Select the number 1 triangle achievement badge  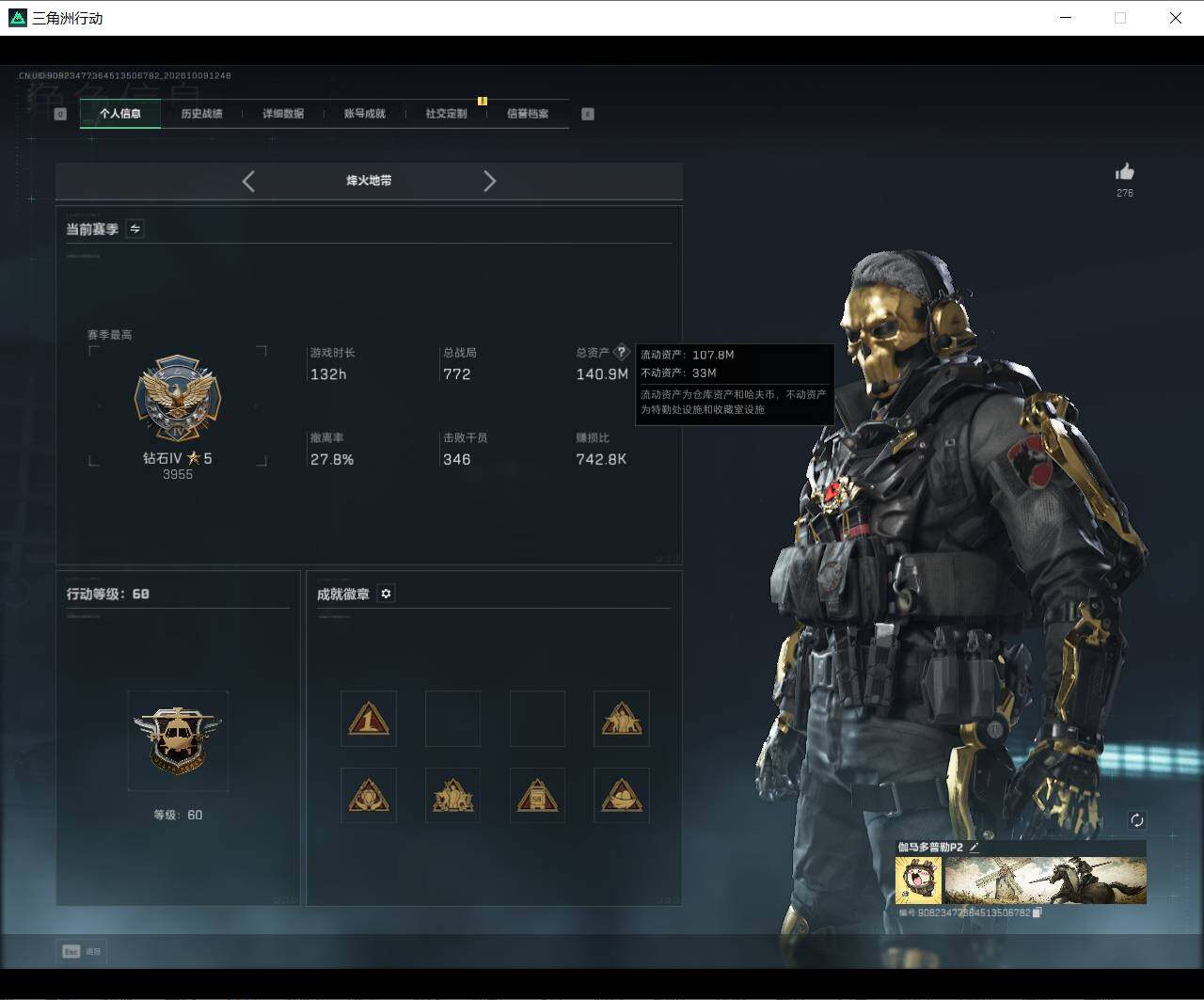[x=369, y=719]
